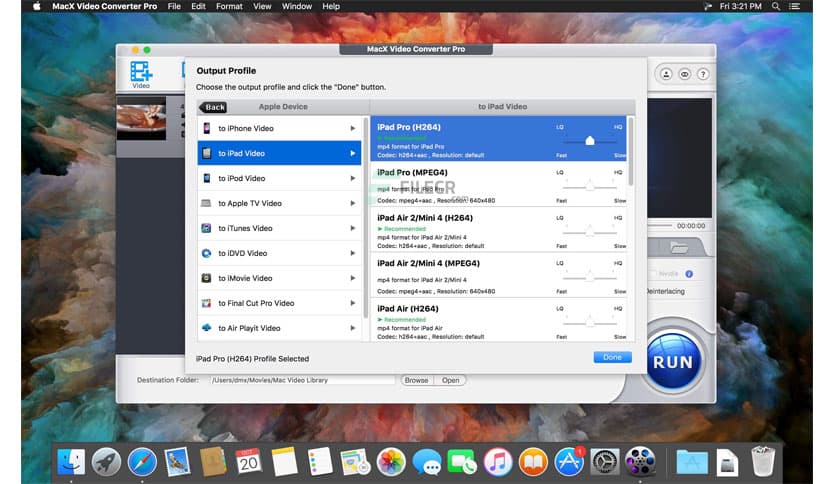Open the File menu
The height and width of the screenshot is (484, 836).
pyautogui.click(x=174, y=6)
